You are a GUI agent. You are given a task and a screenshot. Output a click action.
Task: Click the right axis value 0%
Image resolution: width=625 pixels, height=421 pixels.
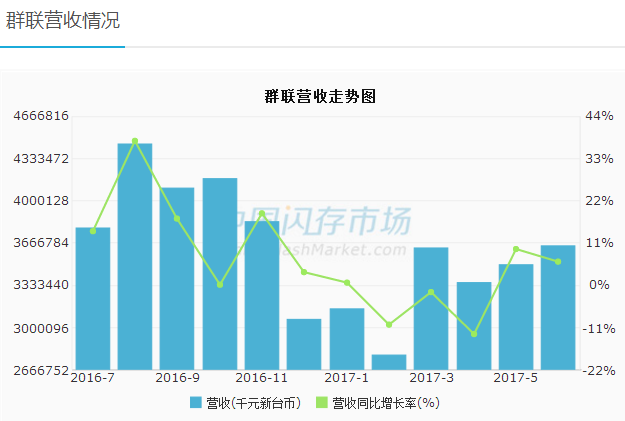click(599, 285)
